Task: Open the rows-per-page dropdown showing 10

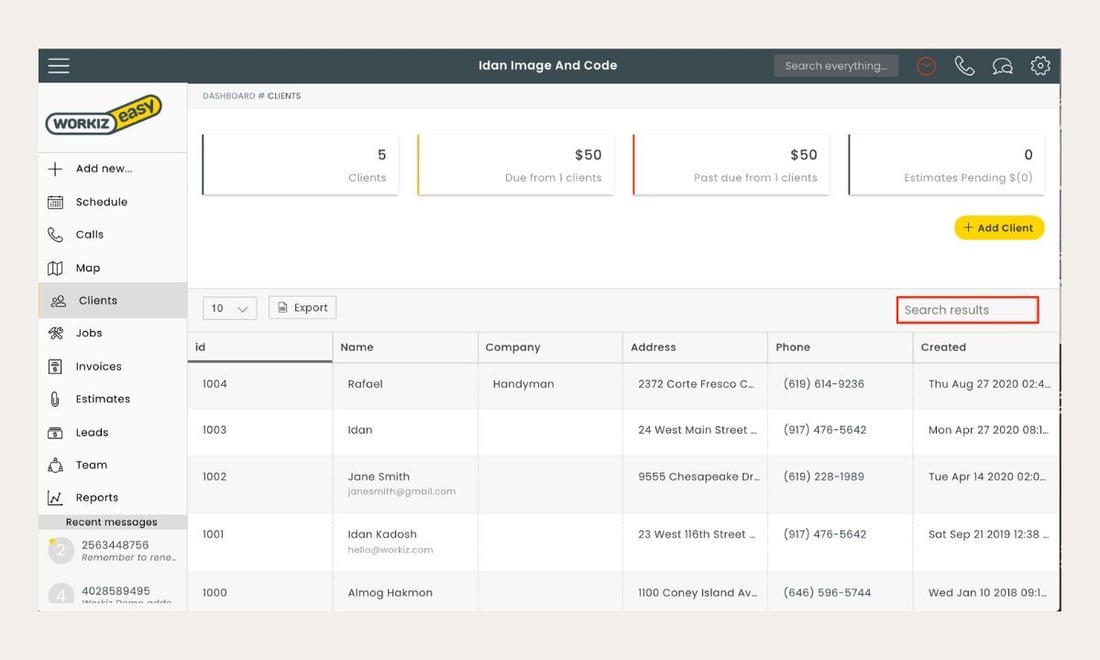Action: coord(229,309)
